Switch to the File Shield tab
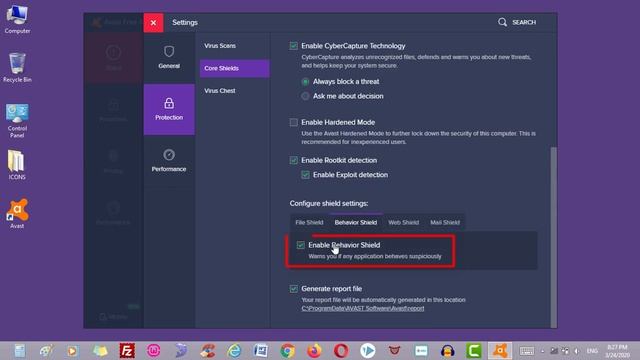This screenshot has height=360, width=640. click(x=309, y=222)
